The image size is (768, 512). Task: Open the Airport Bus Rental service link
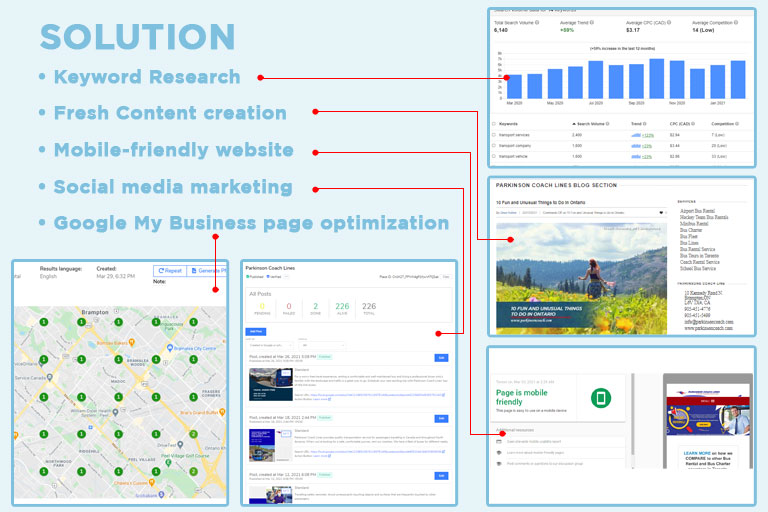pyautogui.click(x=697, y=211)
